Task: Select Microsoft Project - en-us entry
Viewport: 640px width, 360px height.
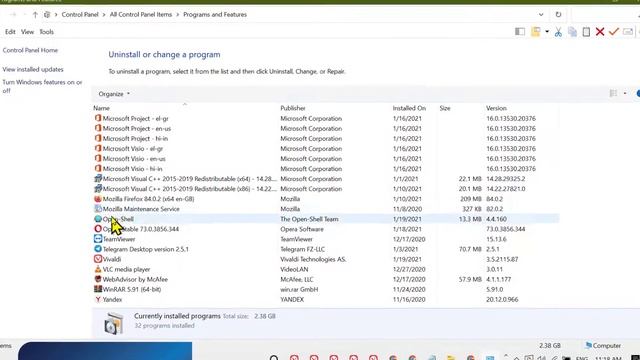Action: pos(137,129)
